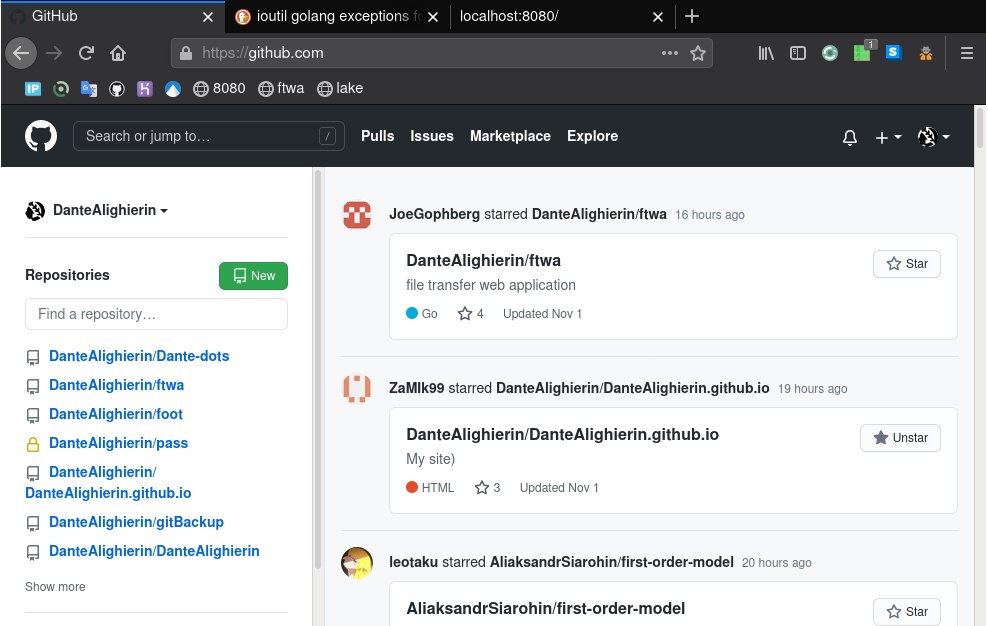Open Issues in GitHub header
Image resolution: width=988 pixels, height=626 pixels.
coord(432,136)
